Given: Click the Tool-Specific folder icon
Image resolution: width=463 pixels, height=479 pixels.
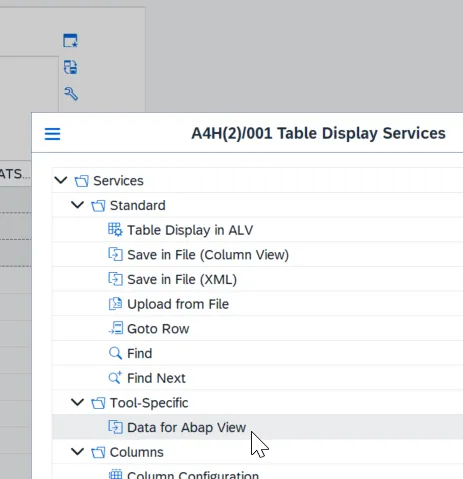Looking at the screenshot, I should click(x=98, y=403).
